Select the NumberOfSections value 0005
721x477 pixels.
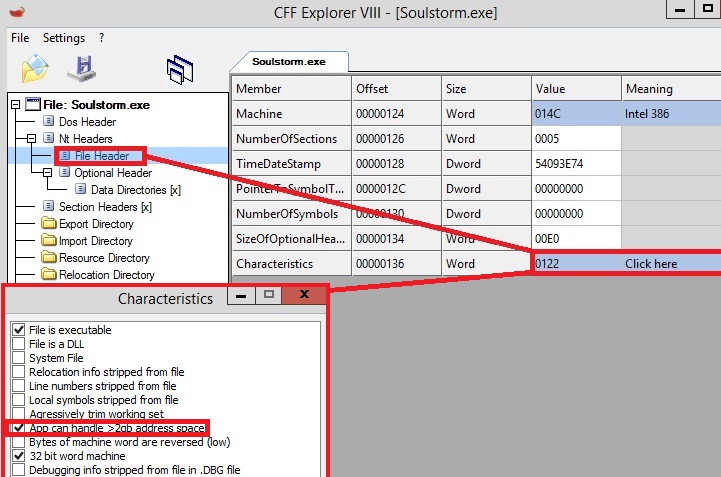pyautogui.click(x=576, y=138)
